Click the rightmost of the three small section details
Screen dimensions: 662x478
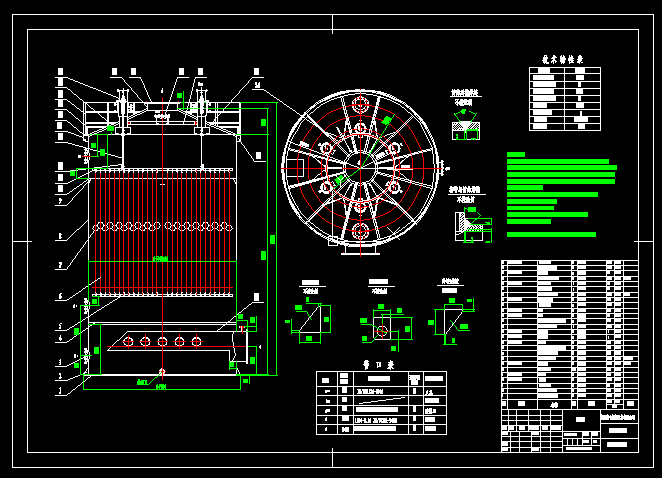click(x=448, y=320)
